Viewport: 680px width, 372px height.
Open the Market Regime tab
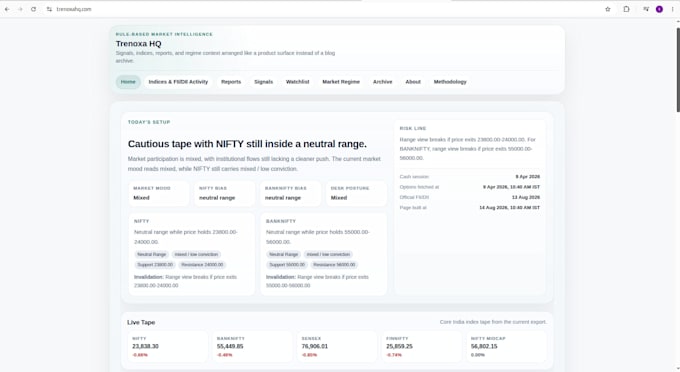click(x=341, y=82)
